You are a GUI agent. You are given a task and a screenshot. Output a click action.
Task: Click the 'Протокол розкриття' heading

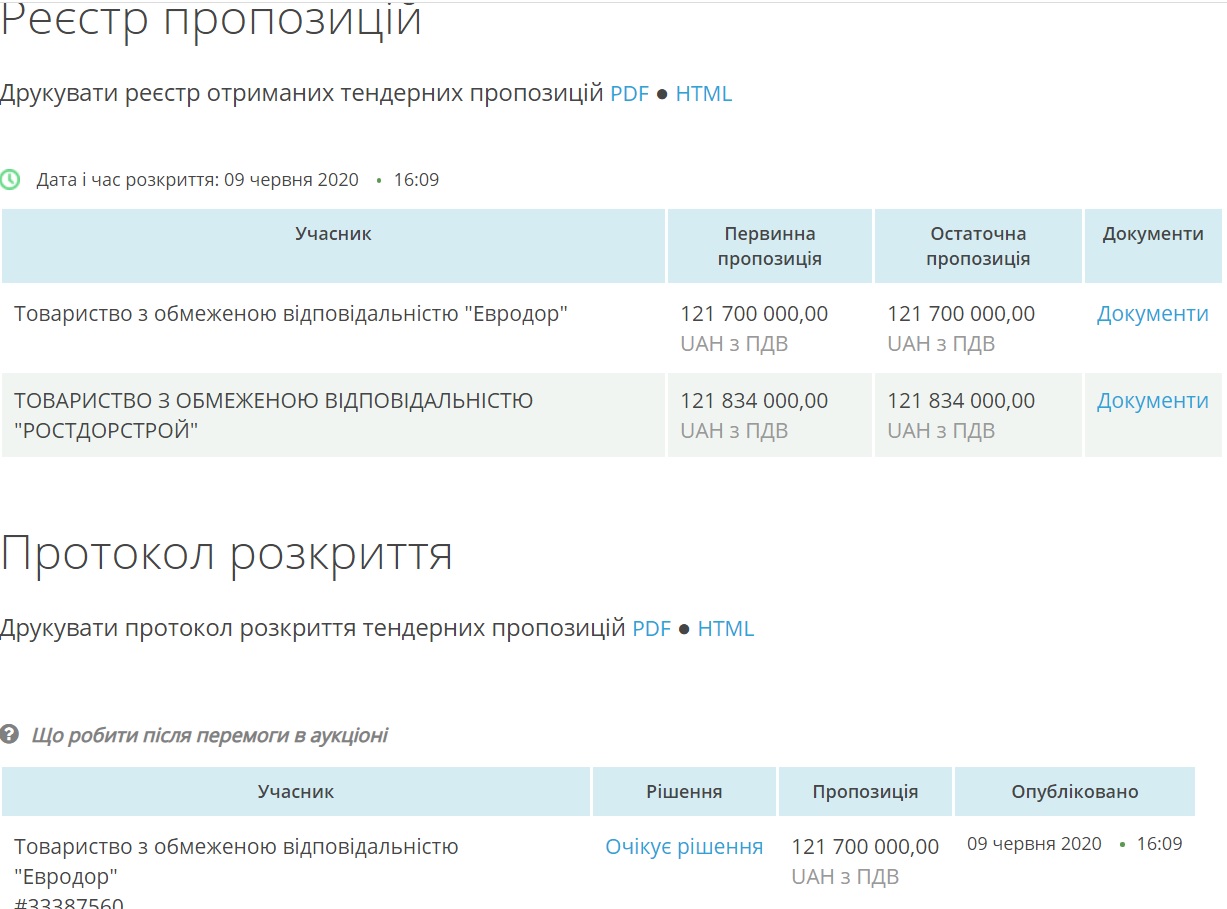[227, 554]
